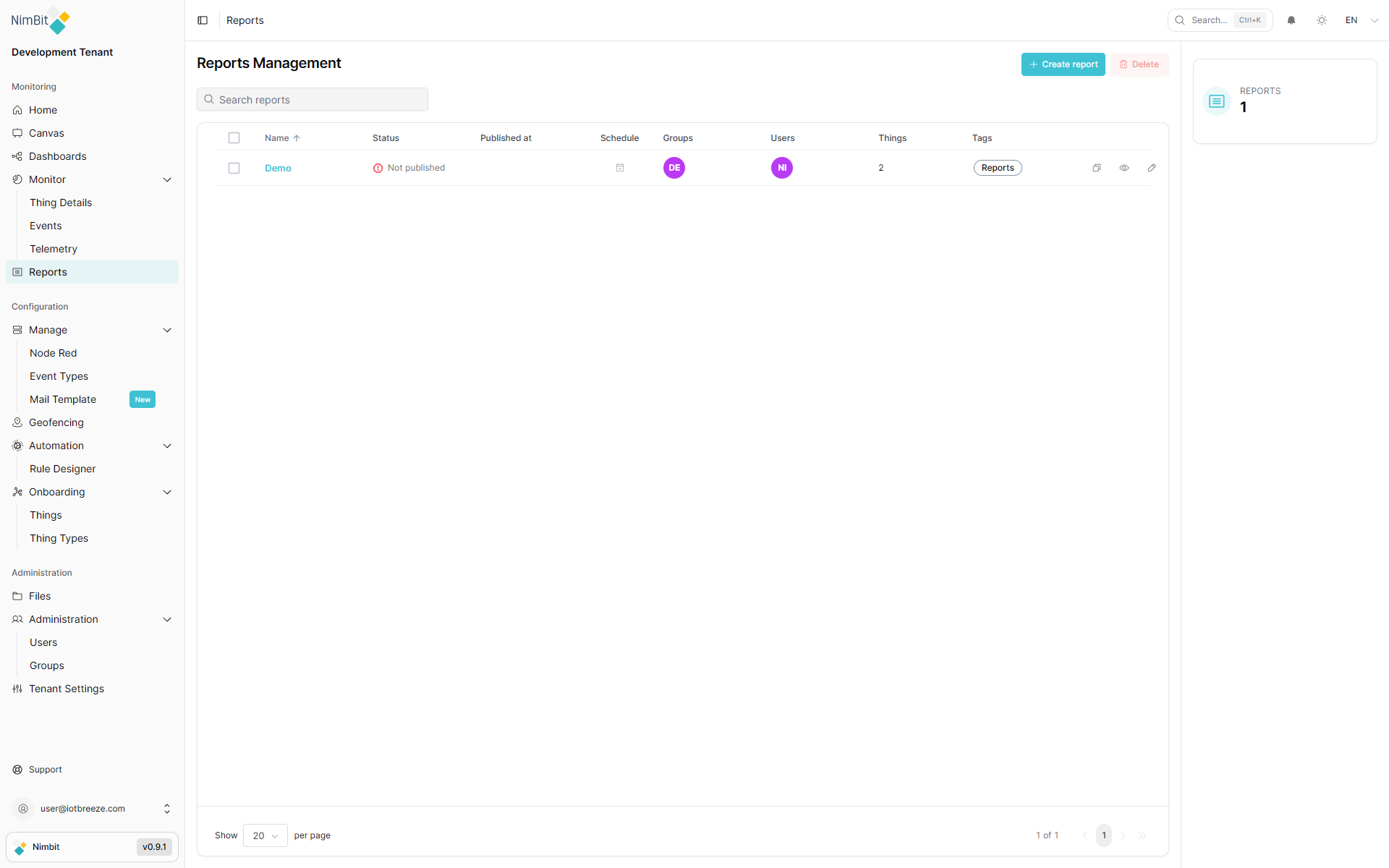The image size is (1389, 868).
Task: Edit Demo report with pencil icon
Action: [x=1152, y=168]
